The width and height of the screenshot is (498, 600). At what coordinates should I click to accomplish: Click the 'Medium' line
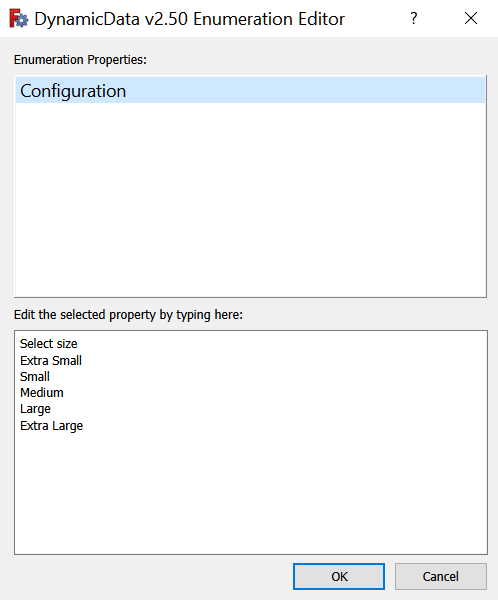[x=42, y=393]
